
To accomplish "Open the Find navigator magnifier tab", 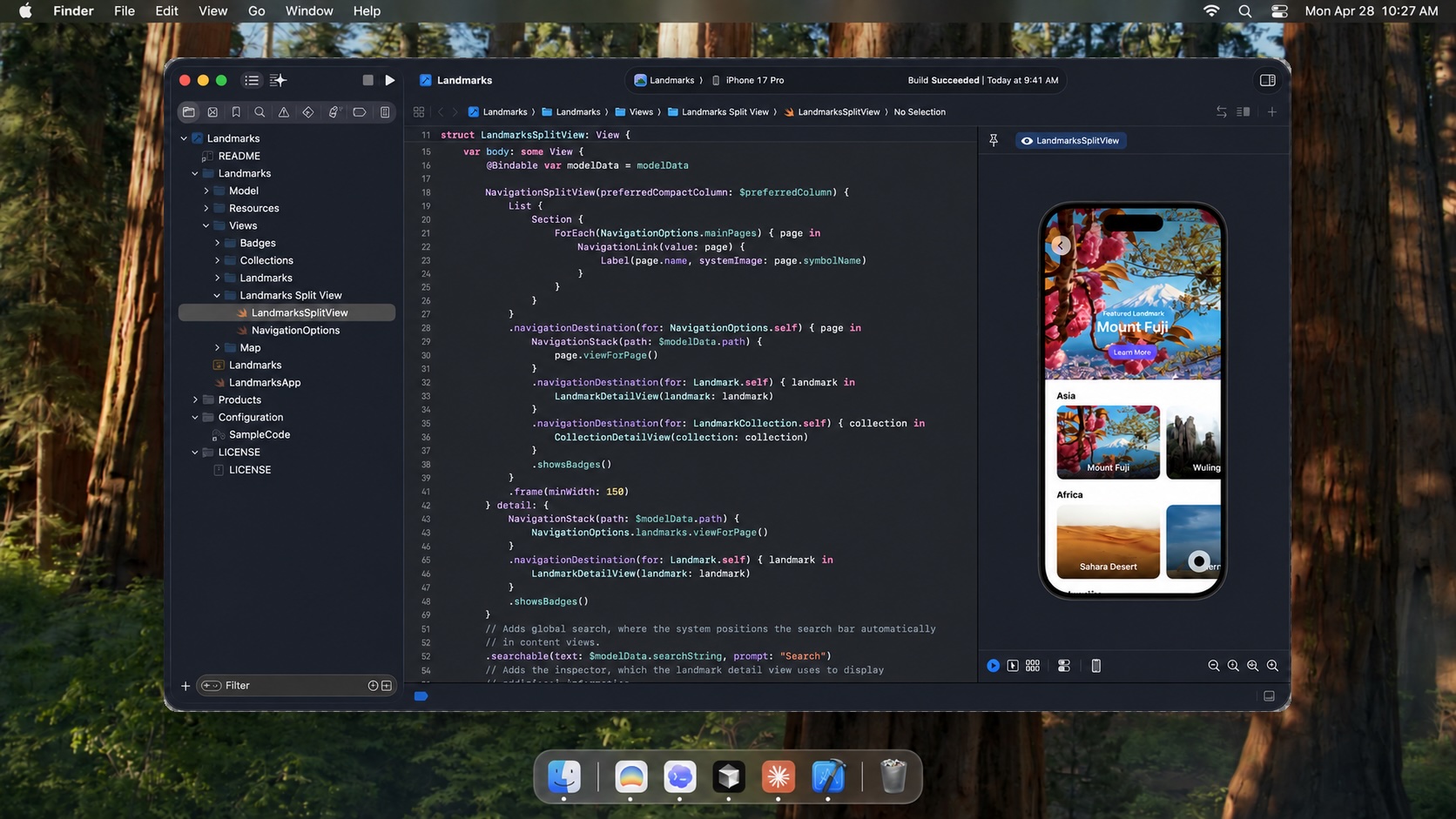I will pyautogui.click(x=260, y=112).
